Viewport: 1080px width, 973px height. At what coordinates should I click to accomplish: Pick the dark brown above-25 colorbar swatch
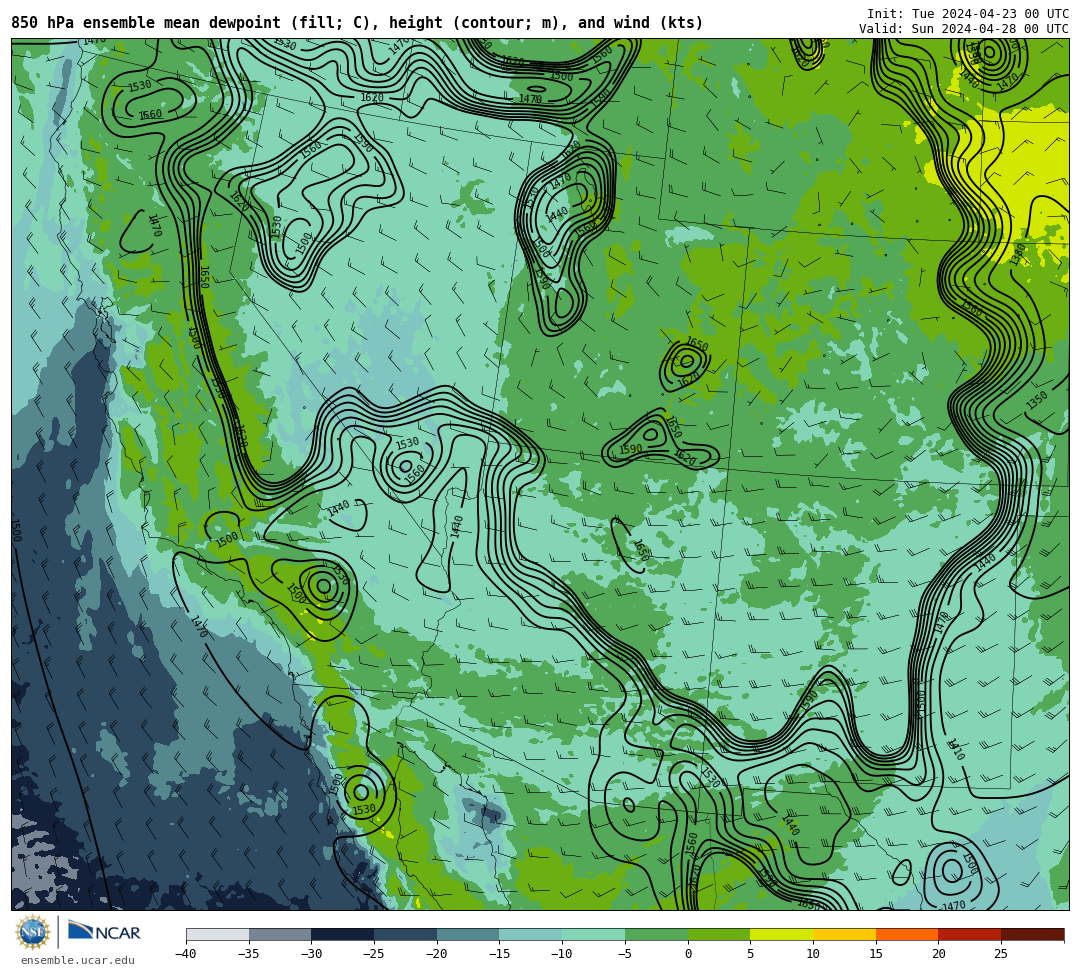pos(1032,934)
